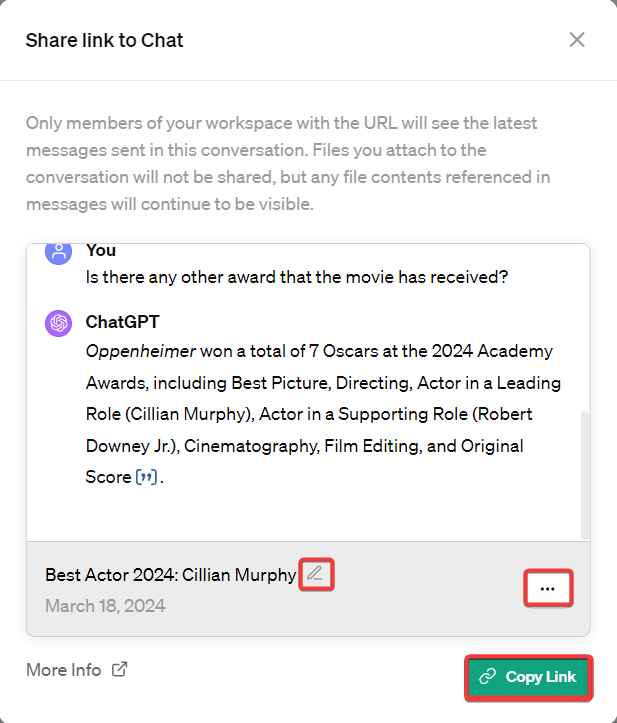Screen dimensions: 617x723
Task: Click the You sender name
Action: (101, 250)
